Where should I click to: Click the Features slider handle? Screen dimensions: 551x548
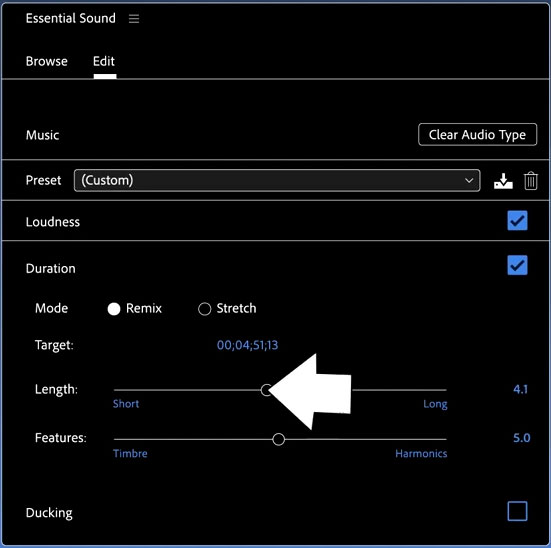click(278, 439)
